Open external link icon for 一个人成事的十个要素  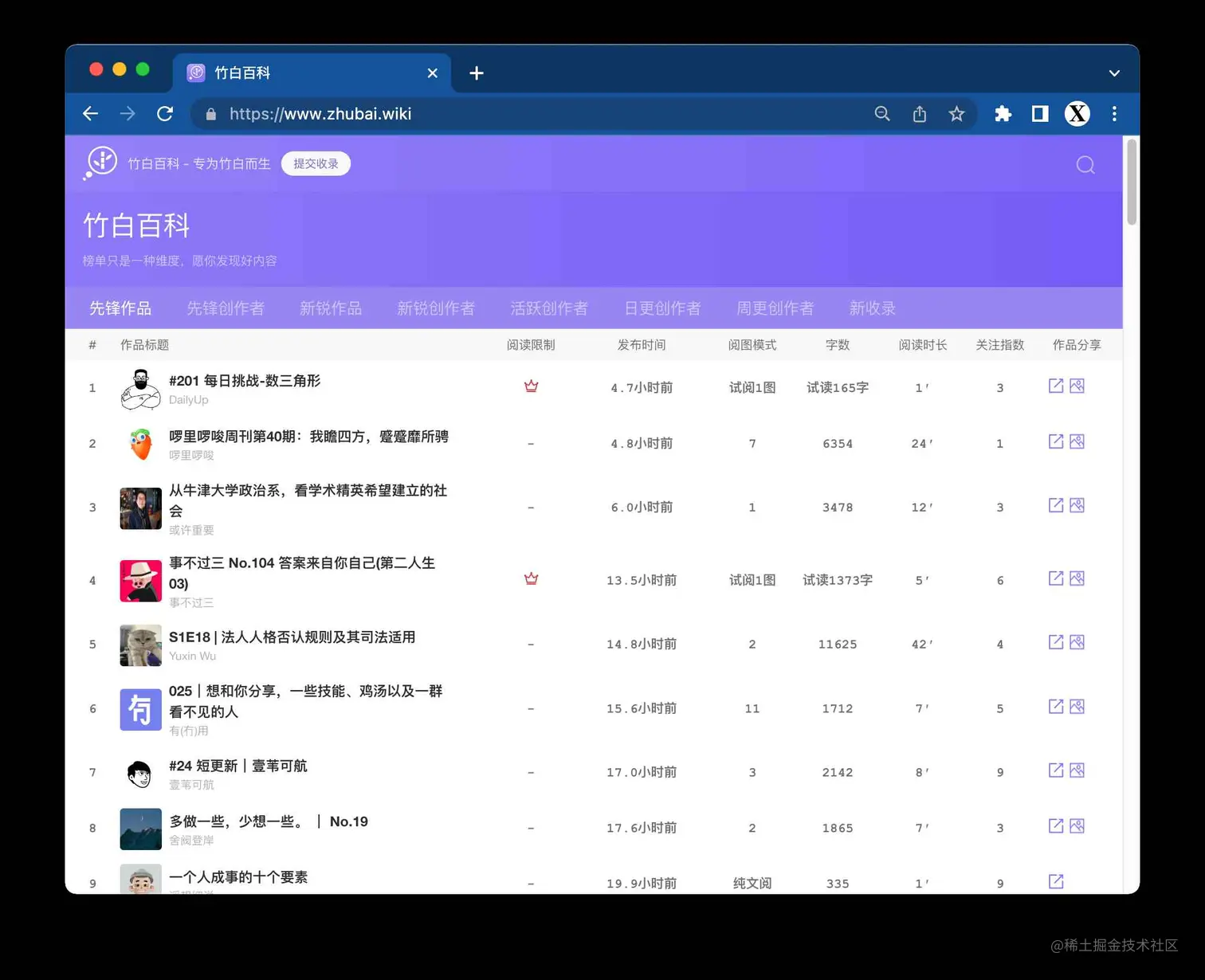[x=1055, y=881]
